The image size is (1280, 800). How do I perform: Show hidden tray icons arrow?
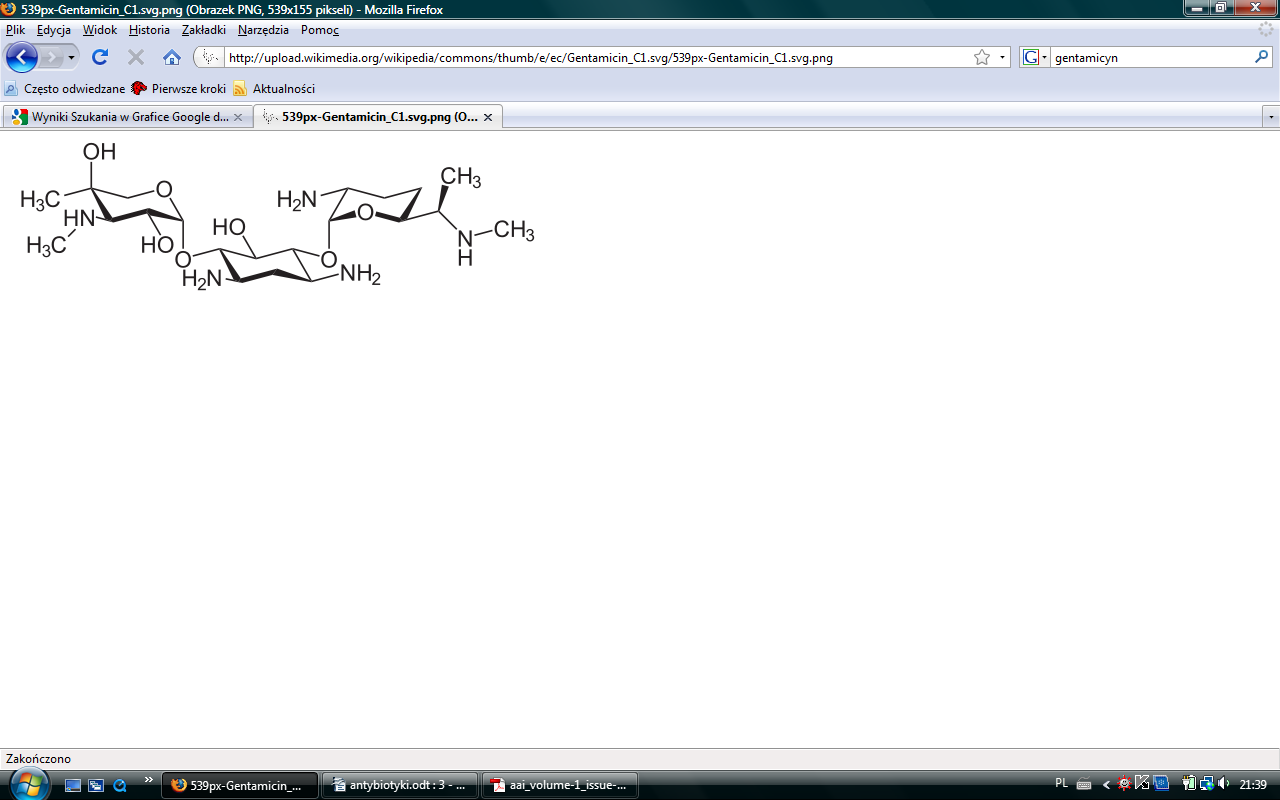tap(1106, 785)
